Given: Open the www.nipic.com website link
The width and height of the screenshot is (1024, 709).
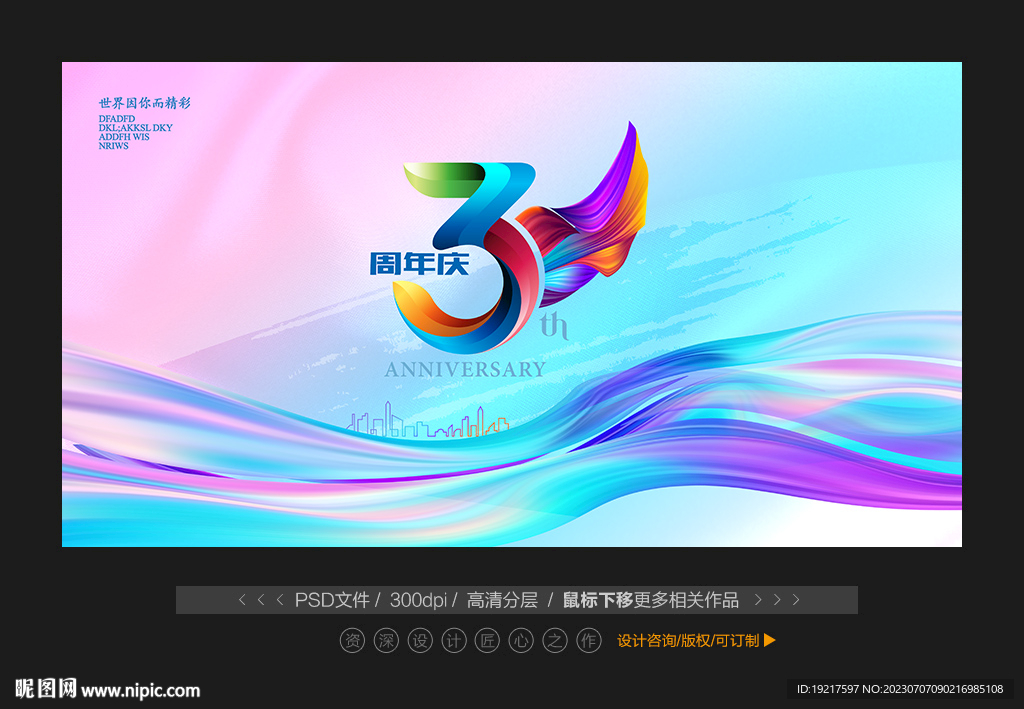Looking at the screenshot, I should coord(140,691).
